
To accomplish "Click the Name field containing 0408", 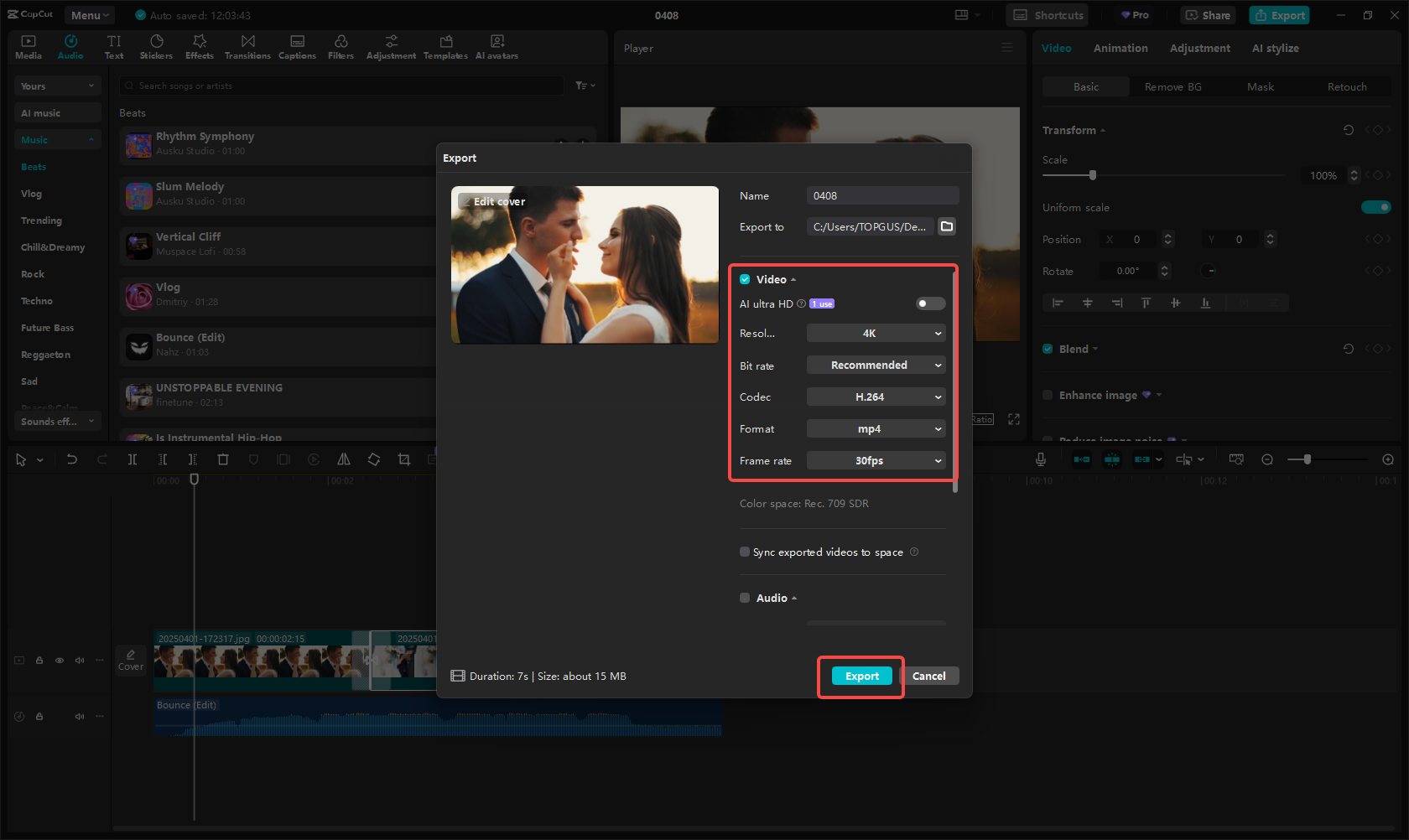I will point(882,196).
